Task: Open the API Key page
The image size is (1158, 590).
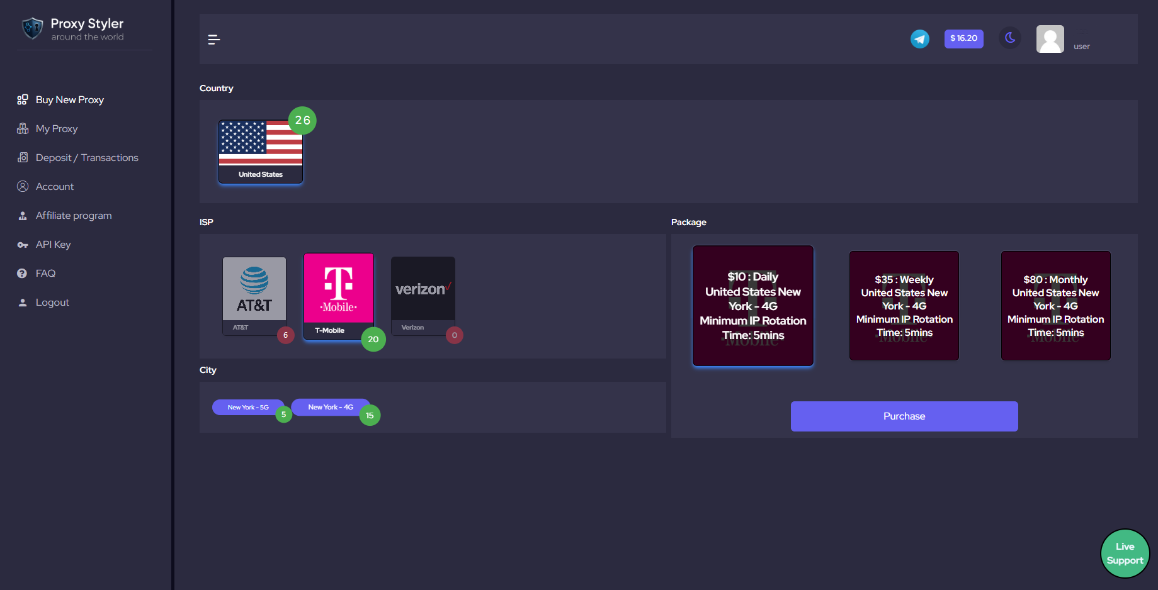Action: [x=53, y=244]
